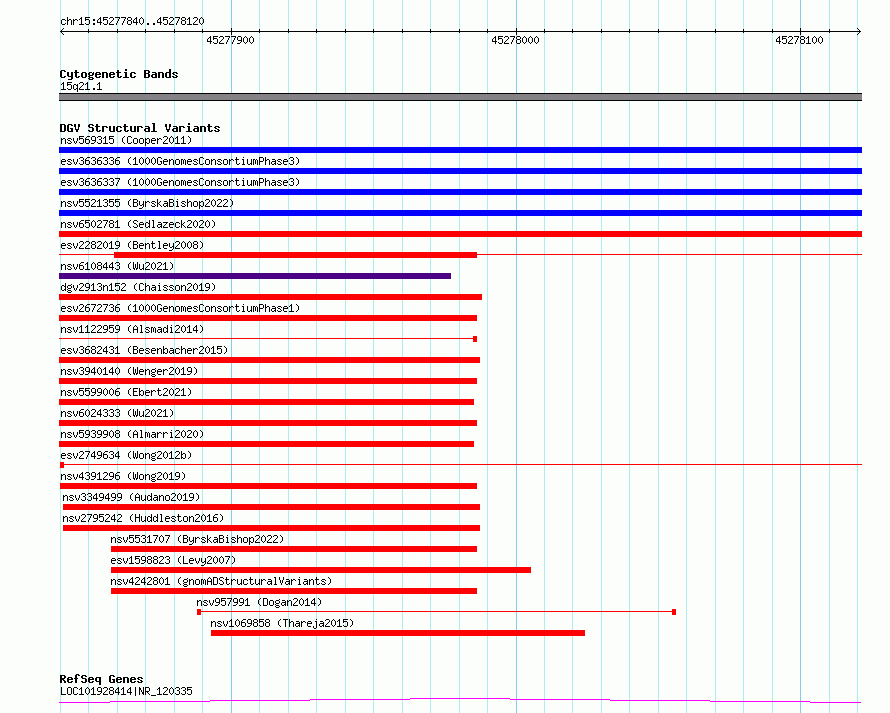
Task: Click the right arrow of the ruler
Action: coord(859,32)
